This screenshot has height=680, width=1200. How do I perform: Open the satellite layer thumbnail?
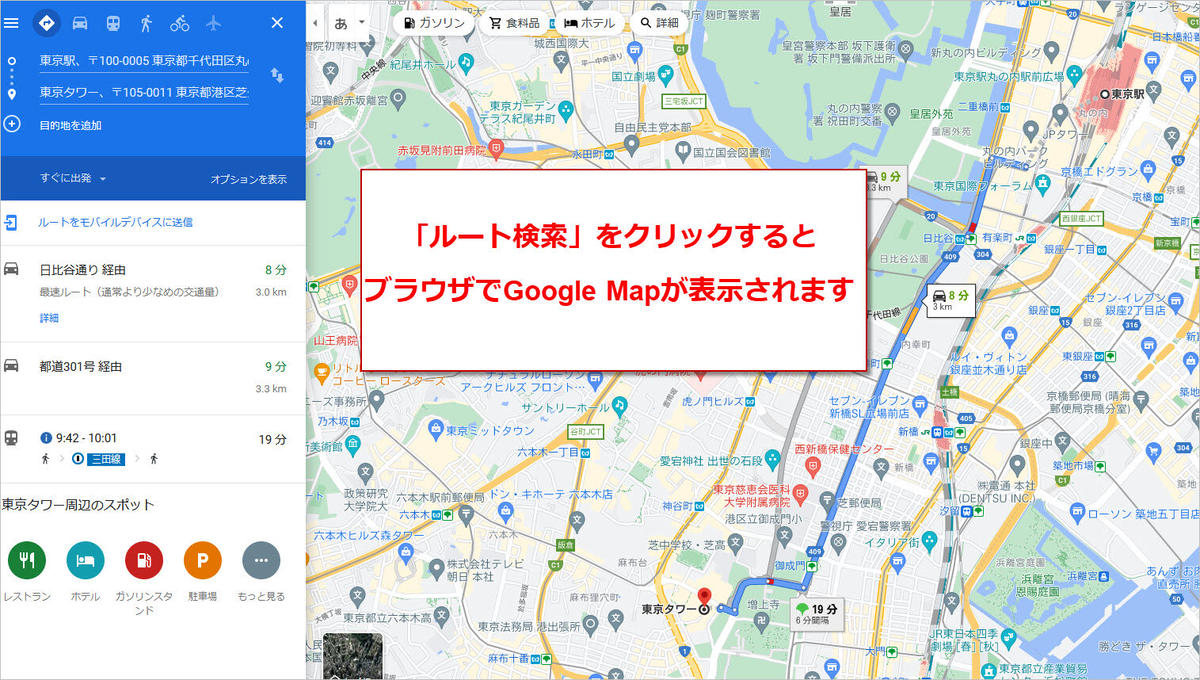click(x=353, y=656)
